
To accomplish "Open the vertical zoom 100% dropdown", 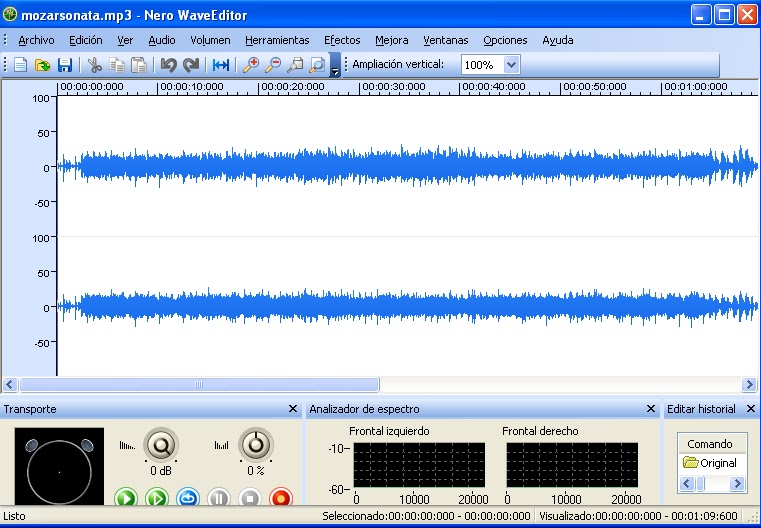I will (x=512, y=65).
